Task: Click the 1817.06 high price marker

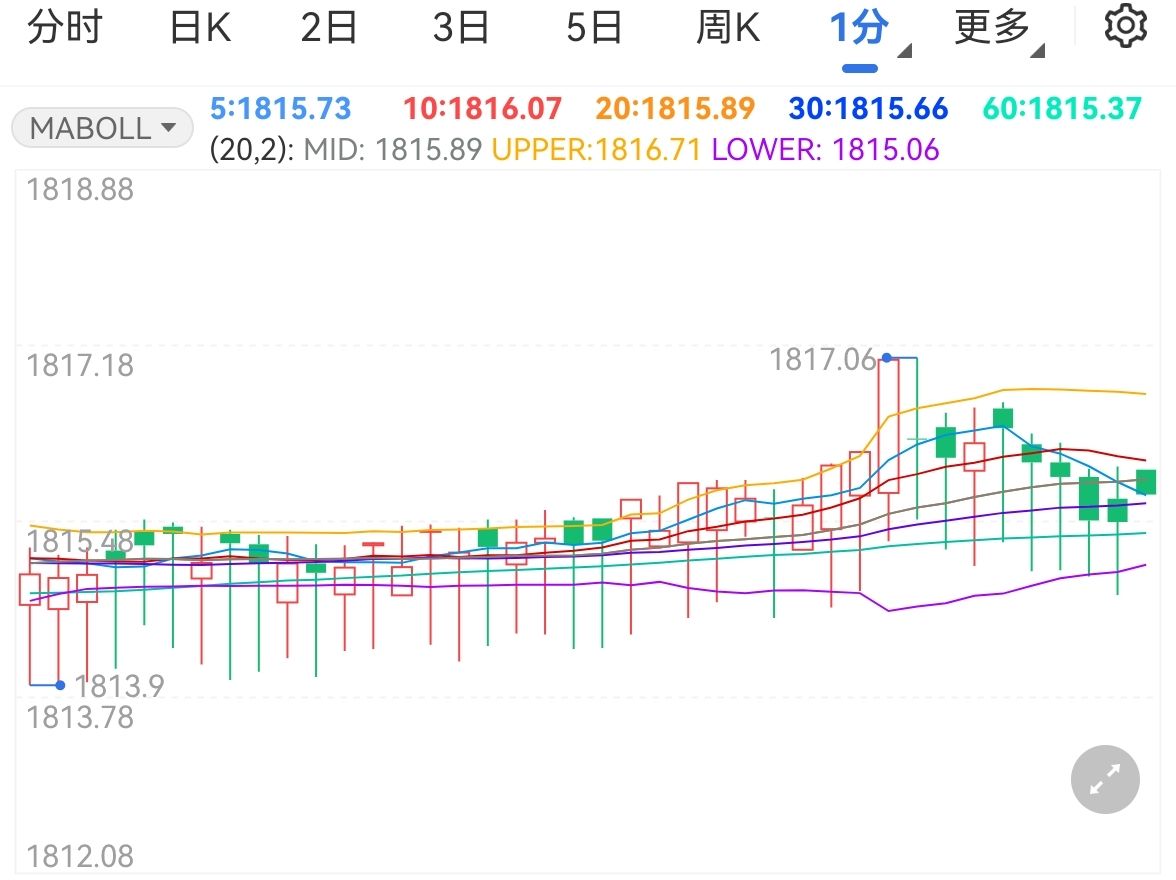Action: [824, 357]
